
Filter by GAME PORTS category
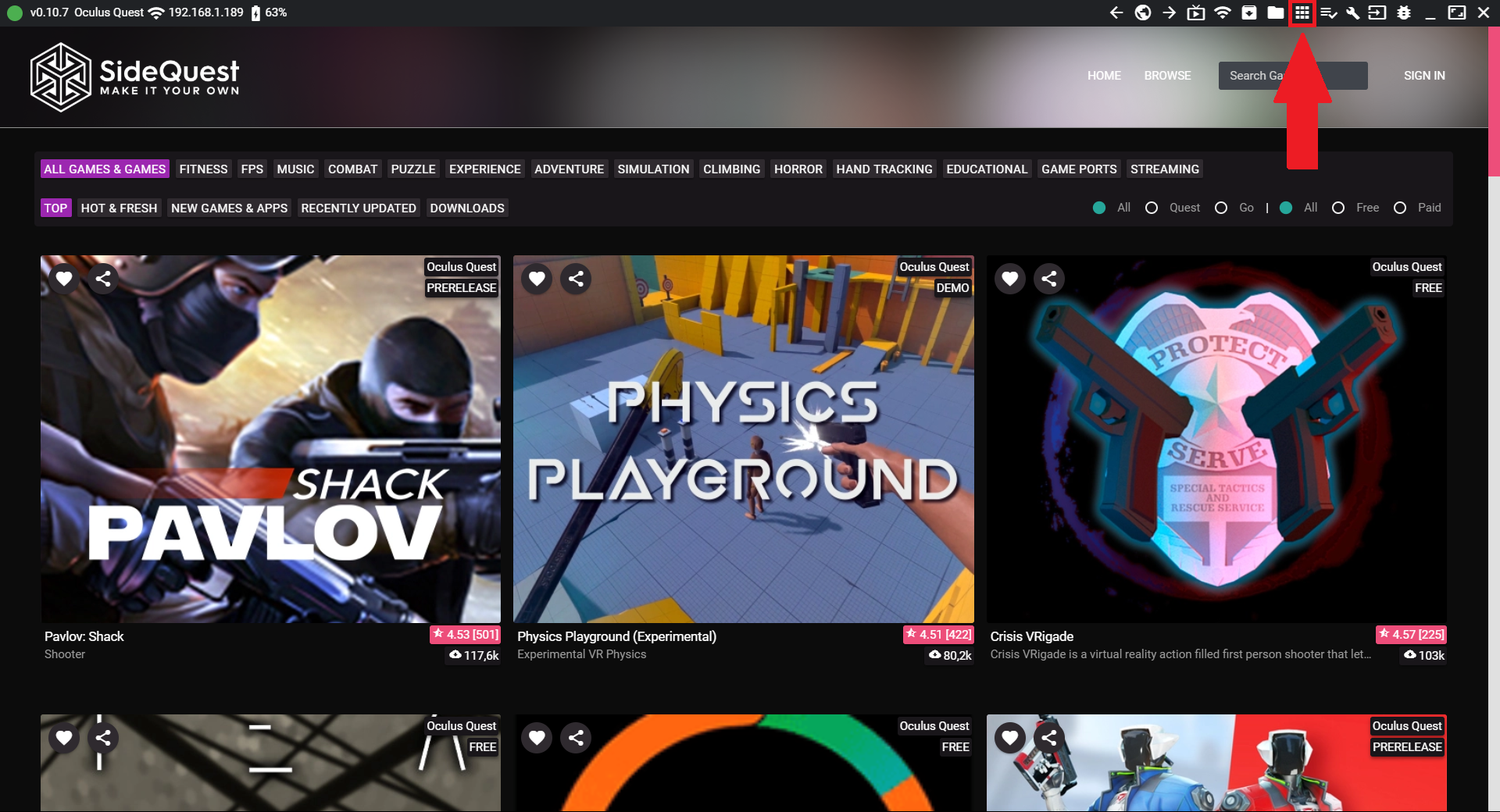coord(1079,169)
